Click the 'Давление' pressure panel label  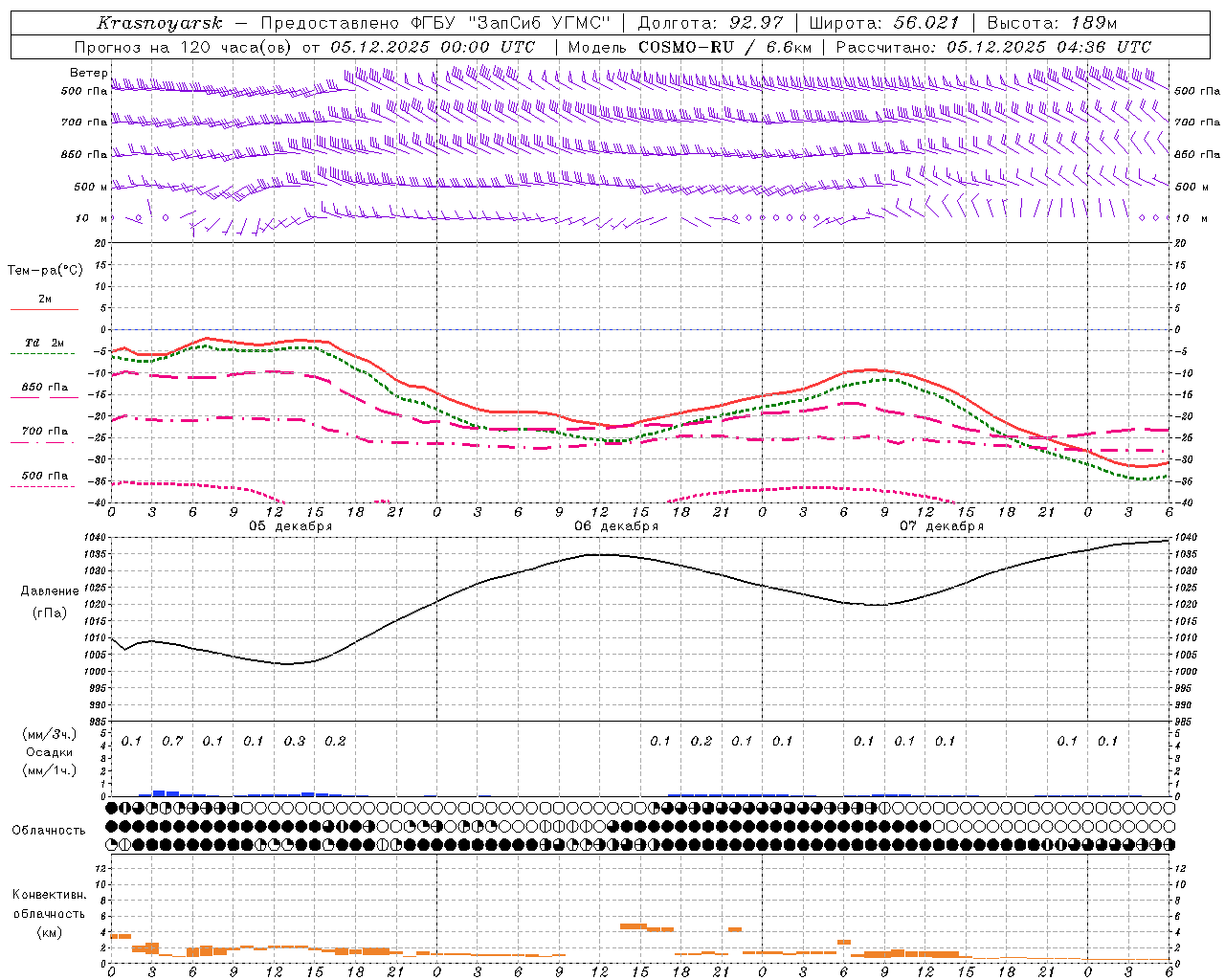coord(50,591)
